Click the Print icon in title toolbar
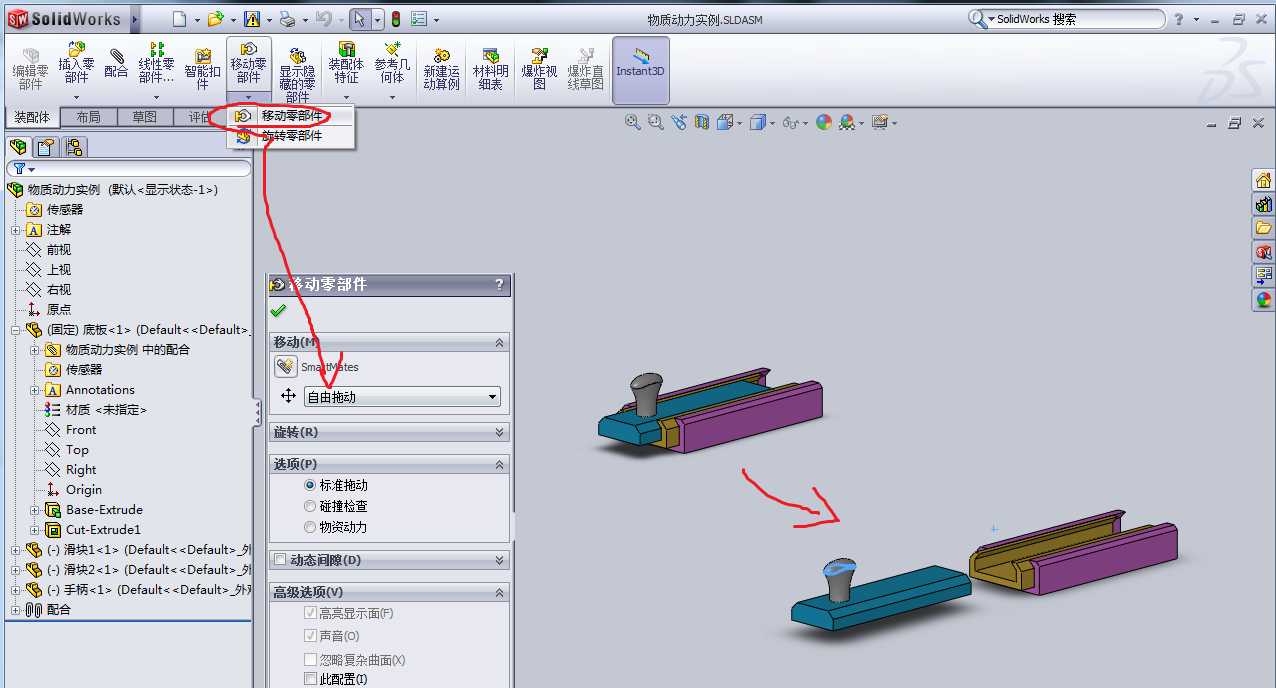This screenshot has height=688, width=1276. tap(287, 19)
